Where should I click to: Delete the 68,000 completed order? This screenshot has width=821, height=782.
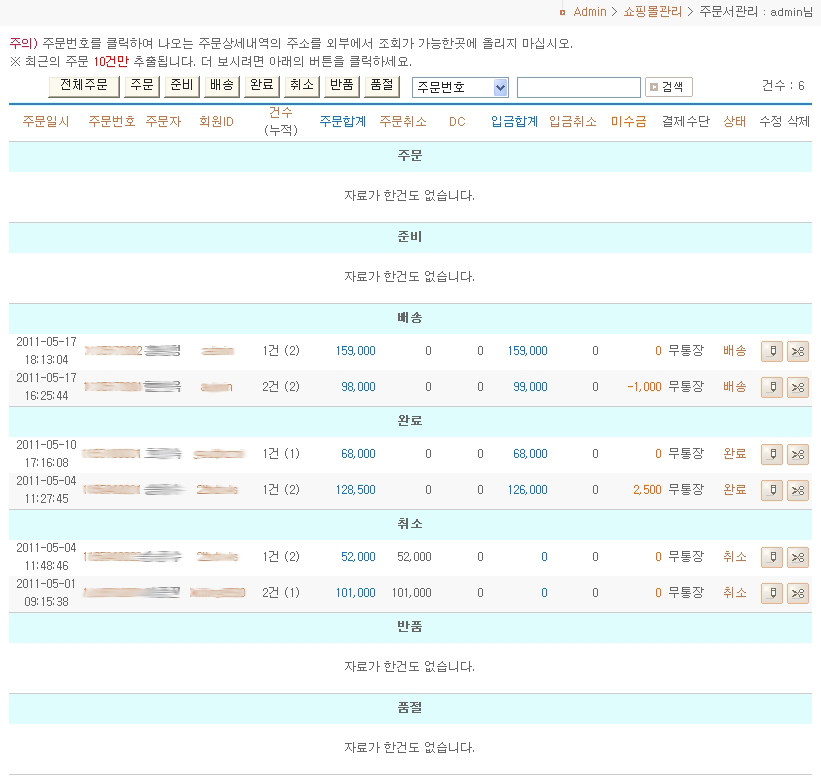pyautogui.click(x=797, y=454)
